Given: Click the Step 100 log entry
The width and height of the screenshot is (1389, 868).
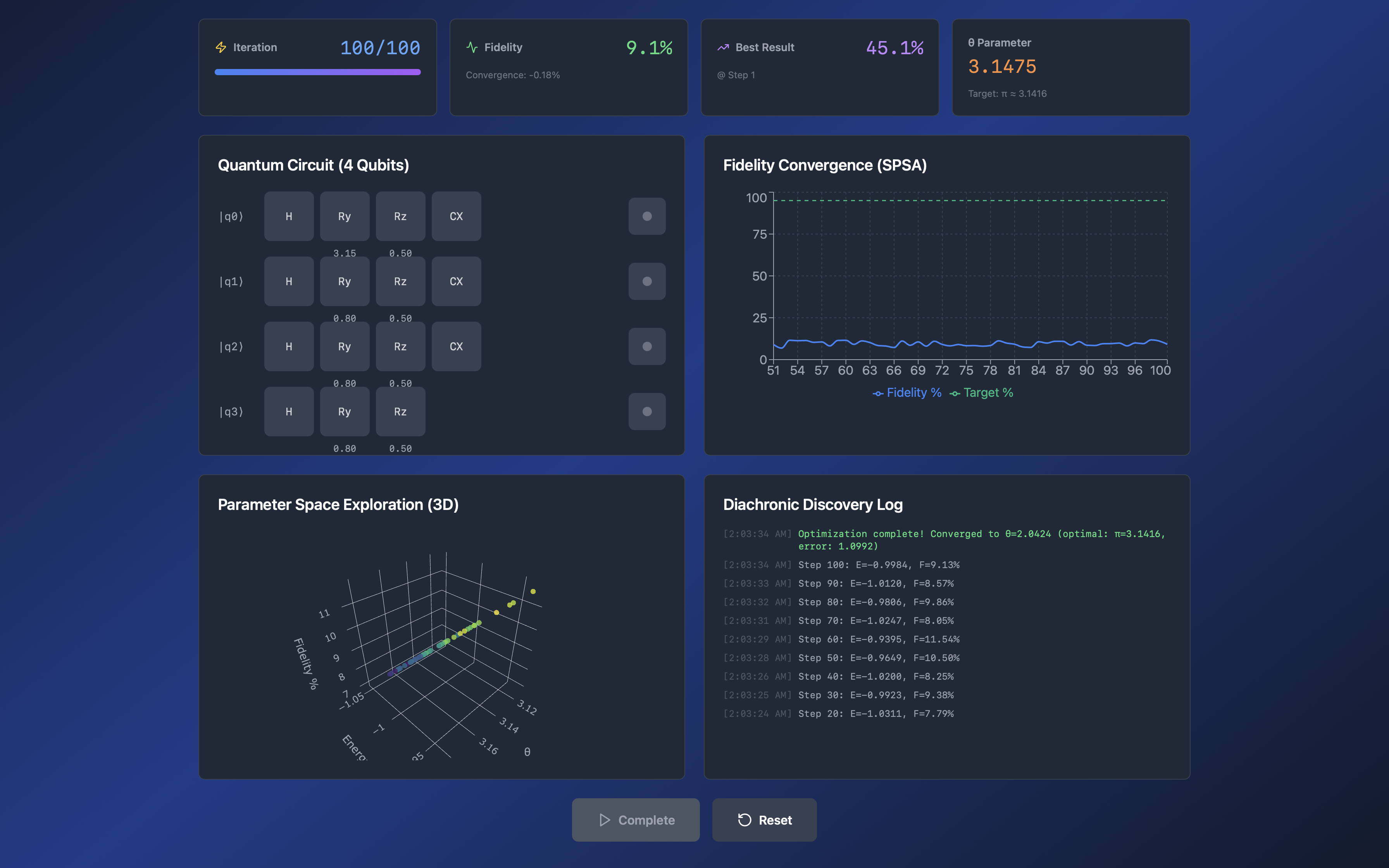Looking at the screenshot, I should pyautogui.click(x=878, y=565).
